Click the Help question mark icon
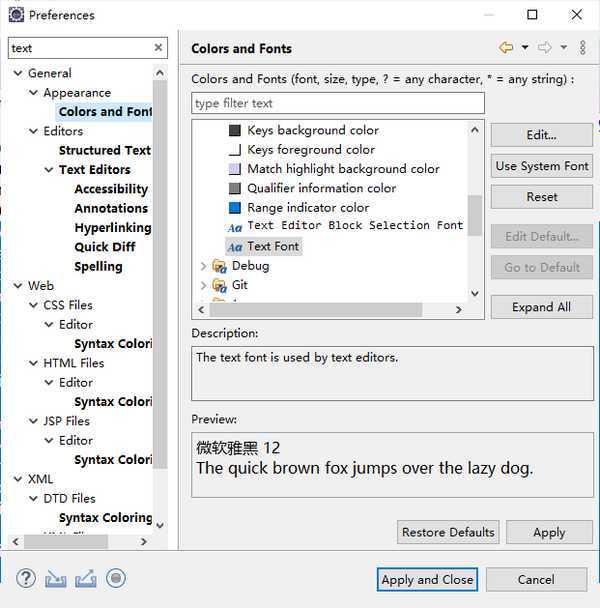 tap(27, 578)
